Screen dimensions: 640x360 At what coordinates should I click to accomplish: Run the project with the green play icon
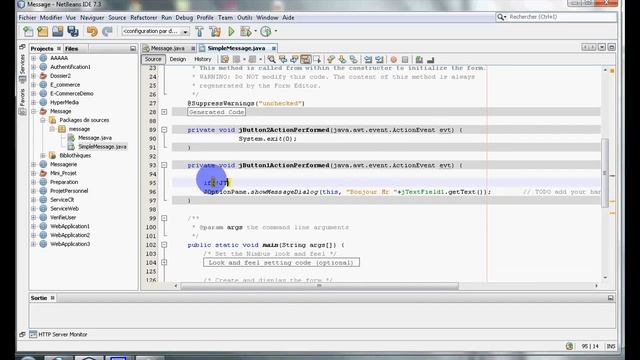click(231, 31)
